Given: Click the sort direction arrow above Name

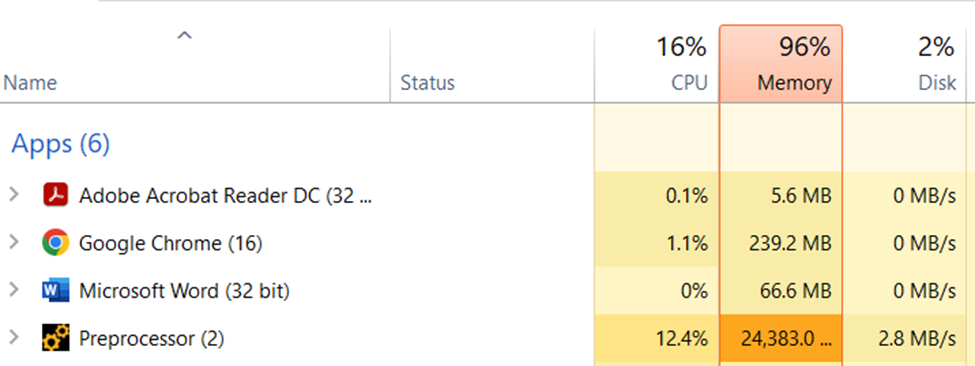Looking at the screenshot, I should (185, 35).
